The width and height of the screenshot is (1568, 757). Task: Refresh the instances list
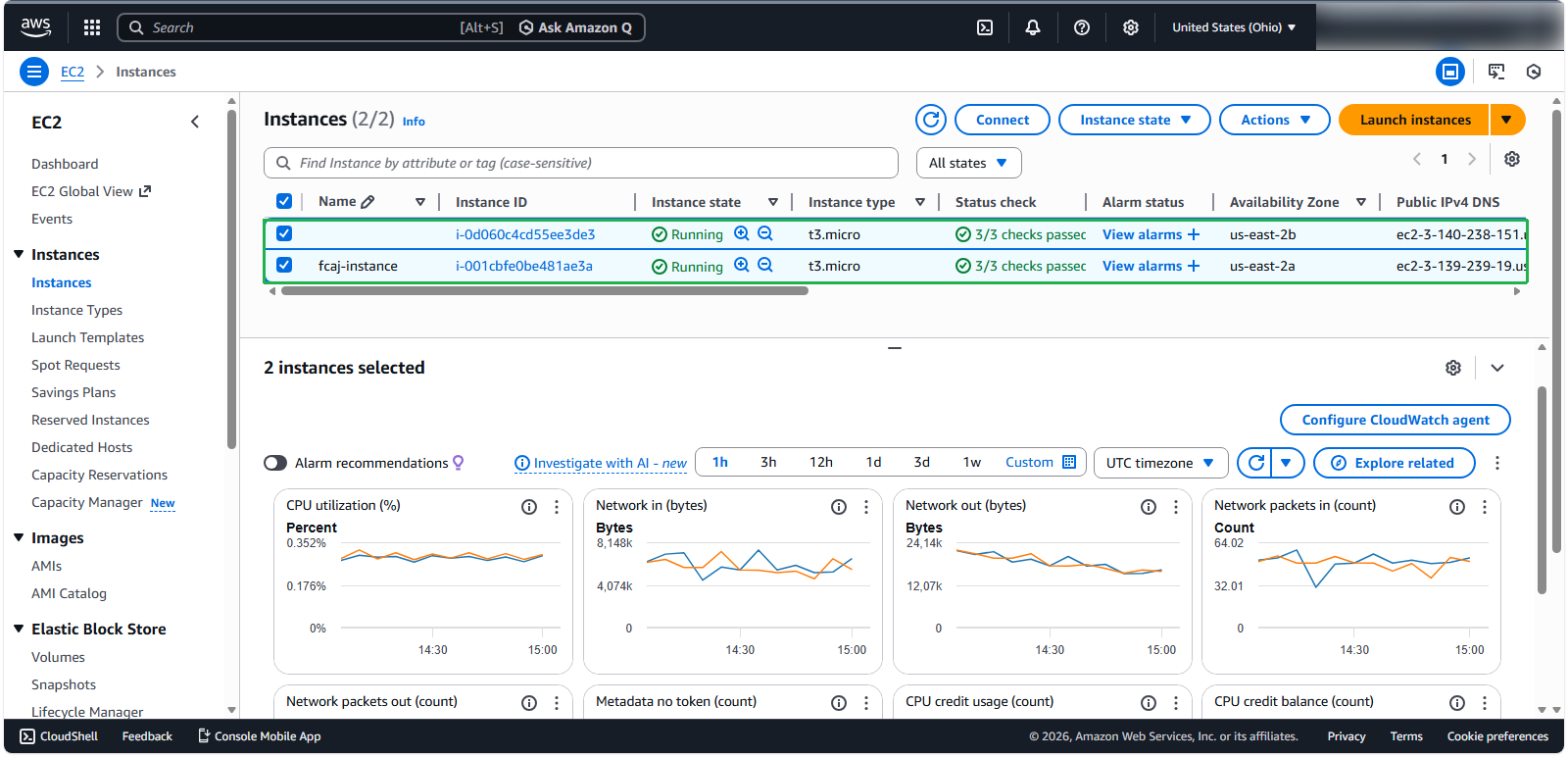click(x=931, y=120)
